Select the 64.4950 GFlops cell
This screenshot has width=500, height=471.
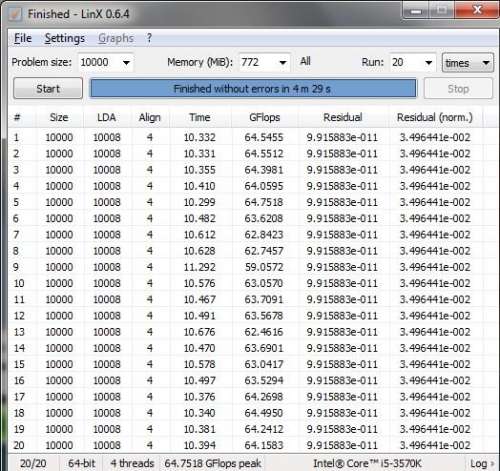264,413
